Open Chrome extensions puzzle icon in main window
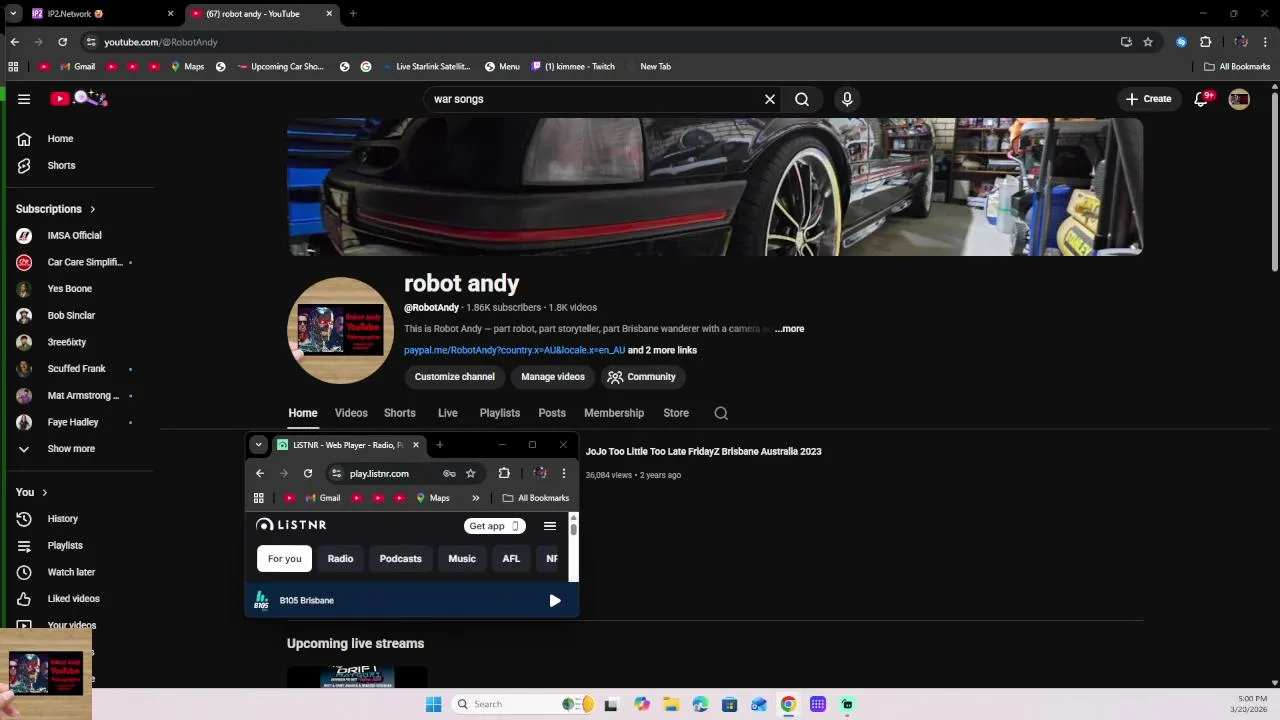 pos(1205,42)
